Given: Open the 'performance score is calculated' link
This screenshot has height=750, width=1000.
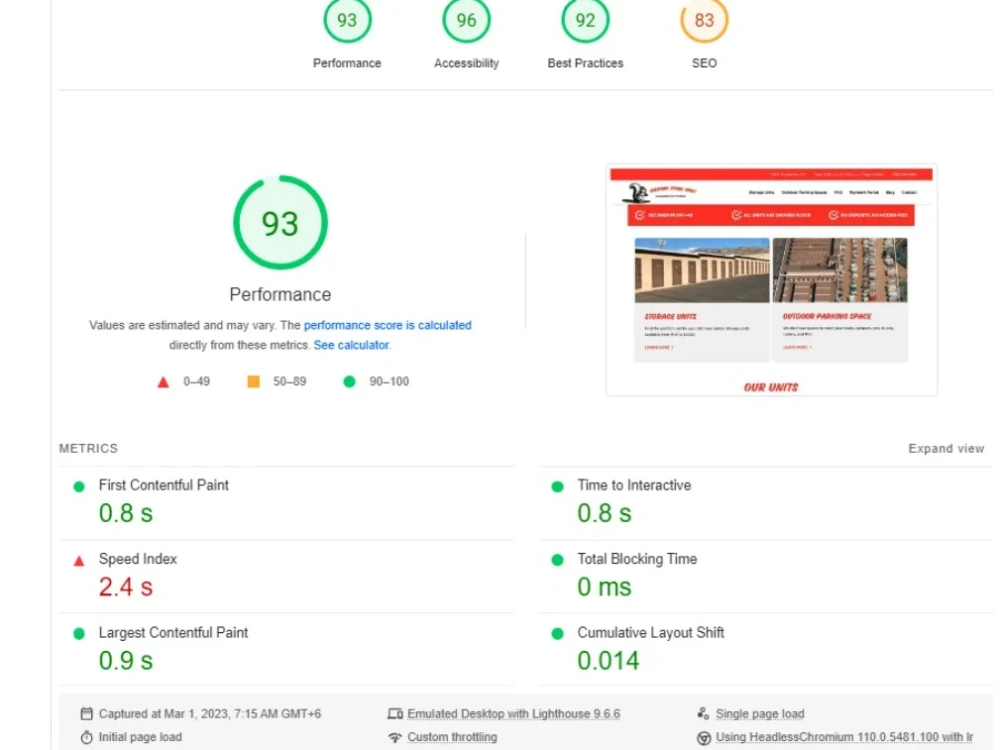Looking at the screenshot, I should tap(388, 325).
